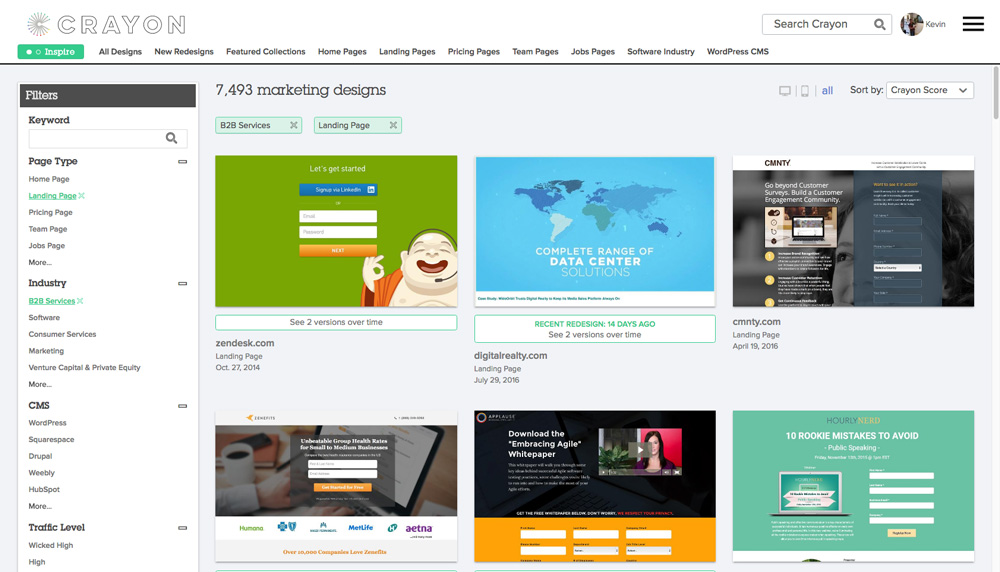This screenshot has width=1000, height=572.
Task: Click the Crayon sunburst logo
Action: [x=38, y=24]
